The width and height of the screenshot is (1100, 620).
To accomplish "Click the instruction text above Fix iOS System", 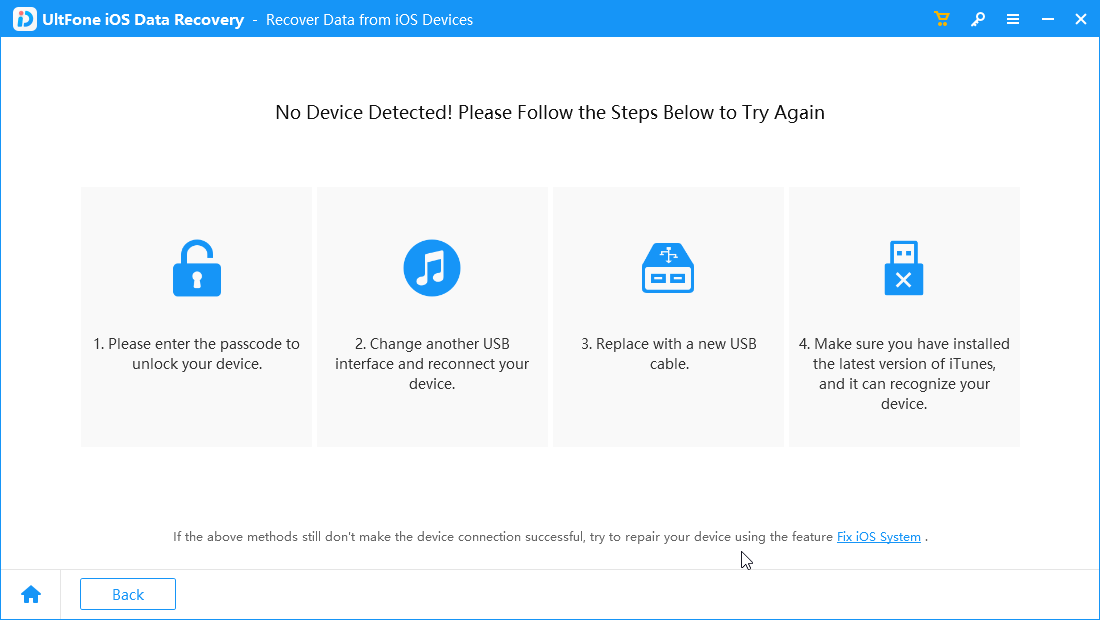I will click(500, 536).
